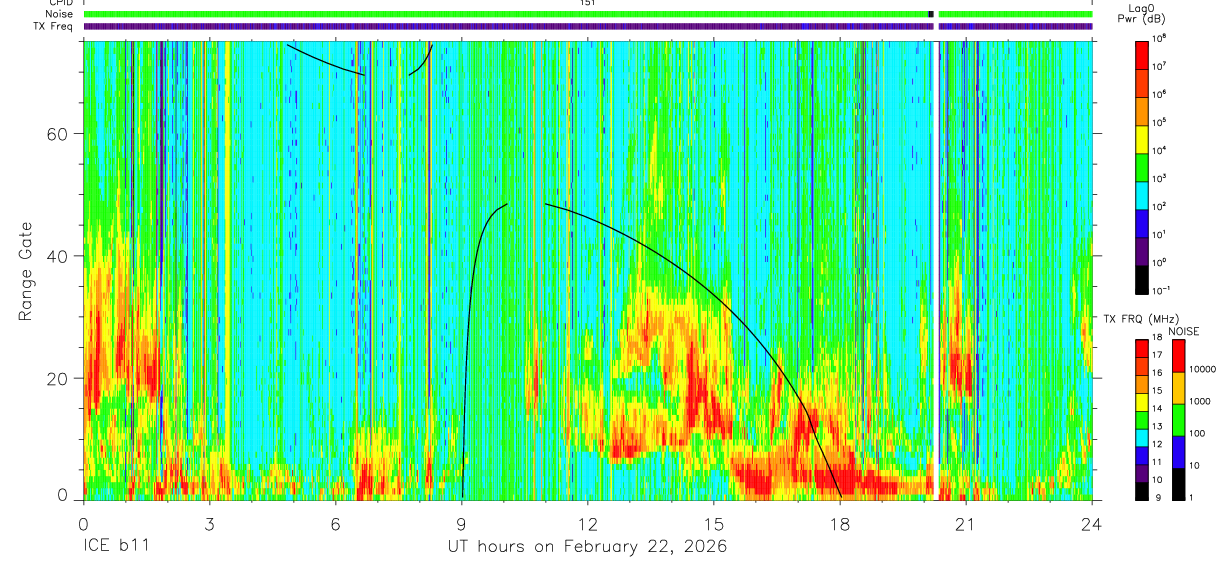Click the x-axis tick label '12'
This screenshot has height=567, width=1228.
coord(588,524)
